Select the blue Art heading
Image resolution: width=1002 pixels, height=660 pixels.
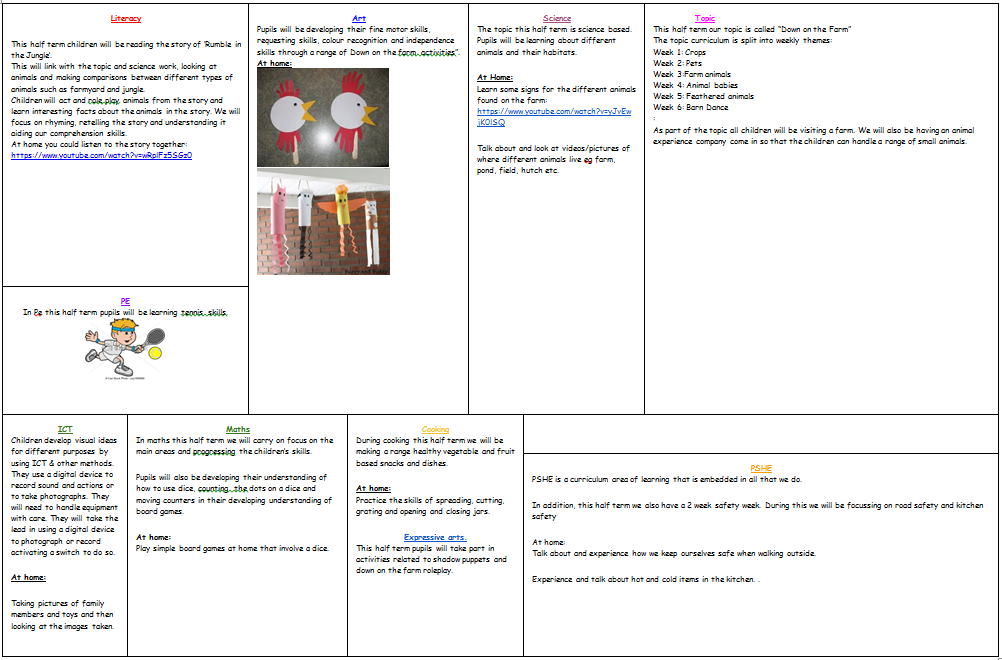[x=359, y=18]
